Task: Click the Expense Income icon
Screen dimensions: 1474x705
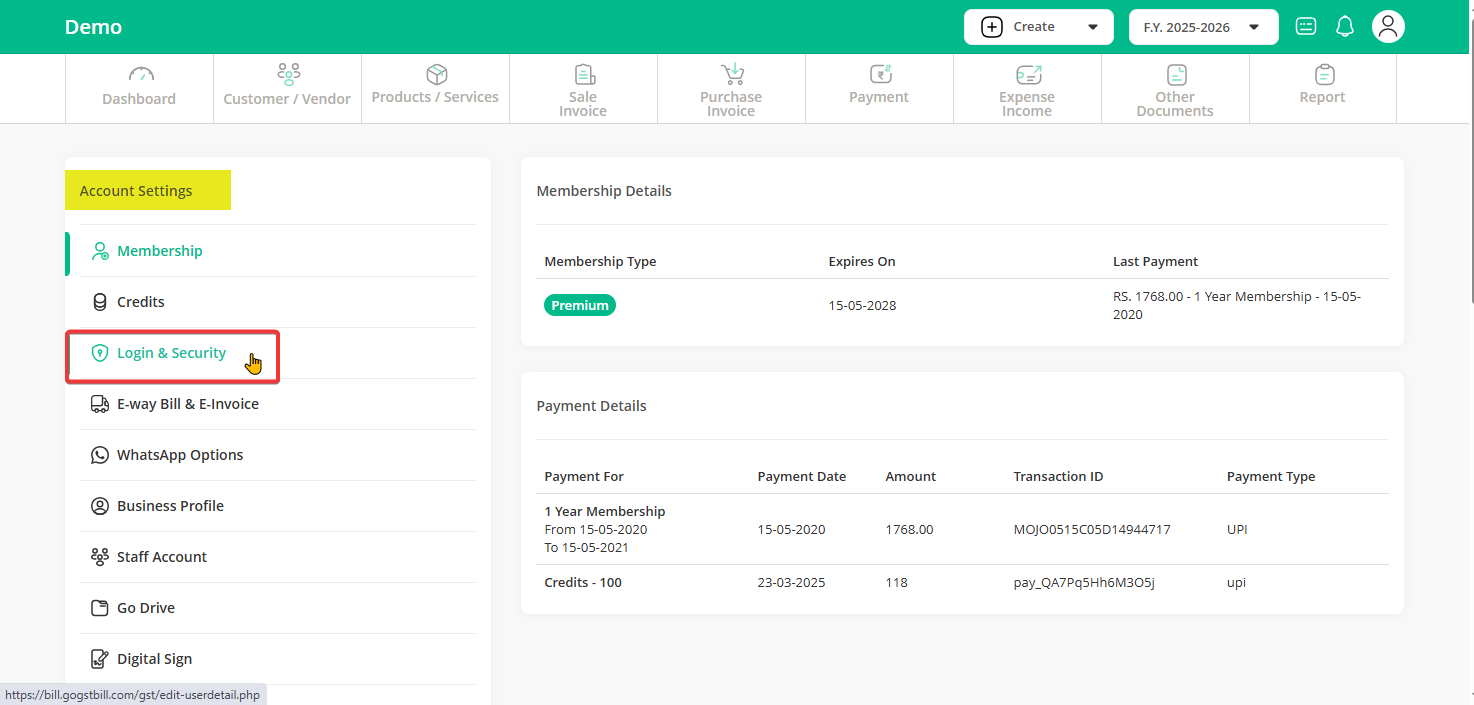Action: click(1028, 75)
